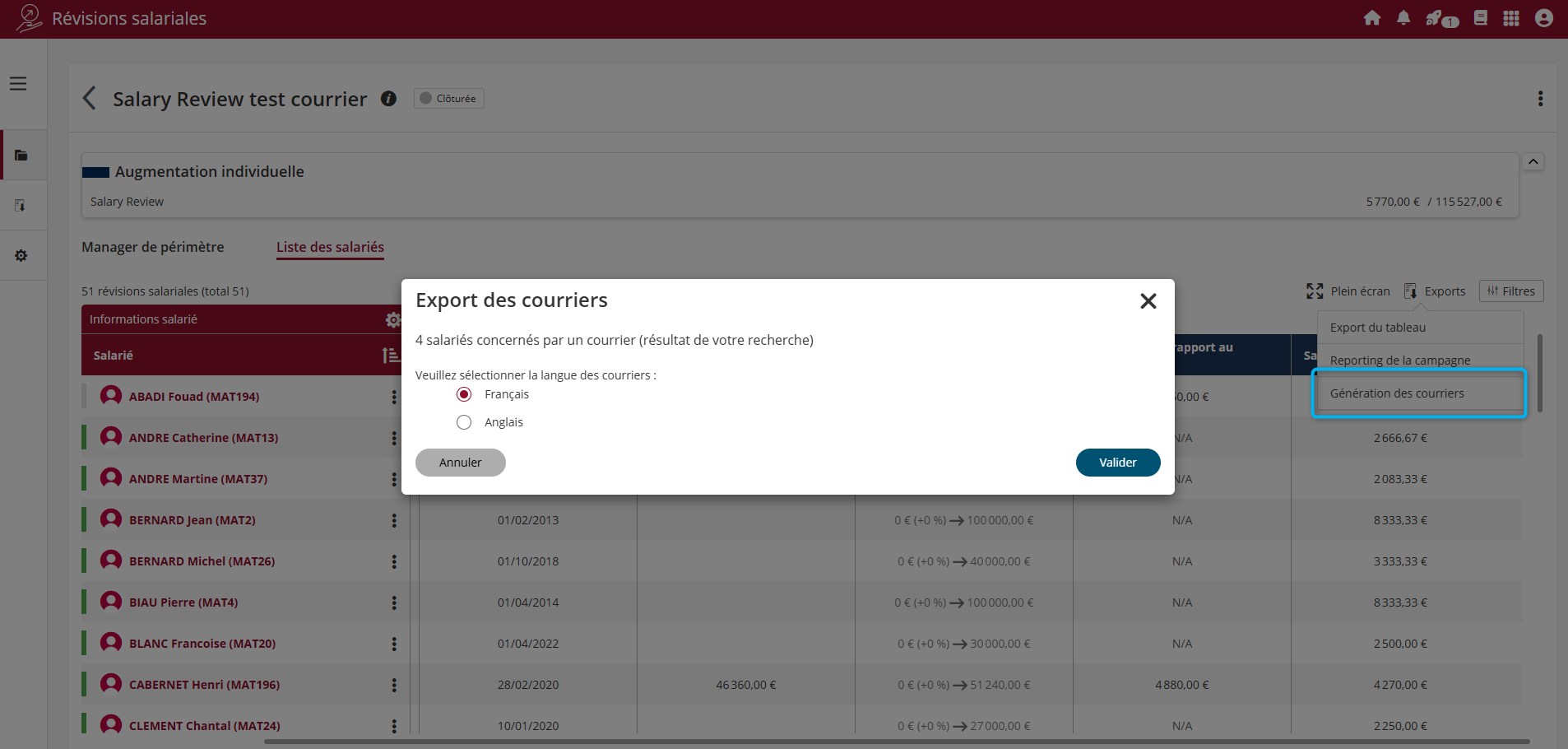Open settings gear in left sidebar
1568x749 pixels.
pos(21,256)
